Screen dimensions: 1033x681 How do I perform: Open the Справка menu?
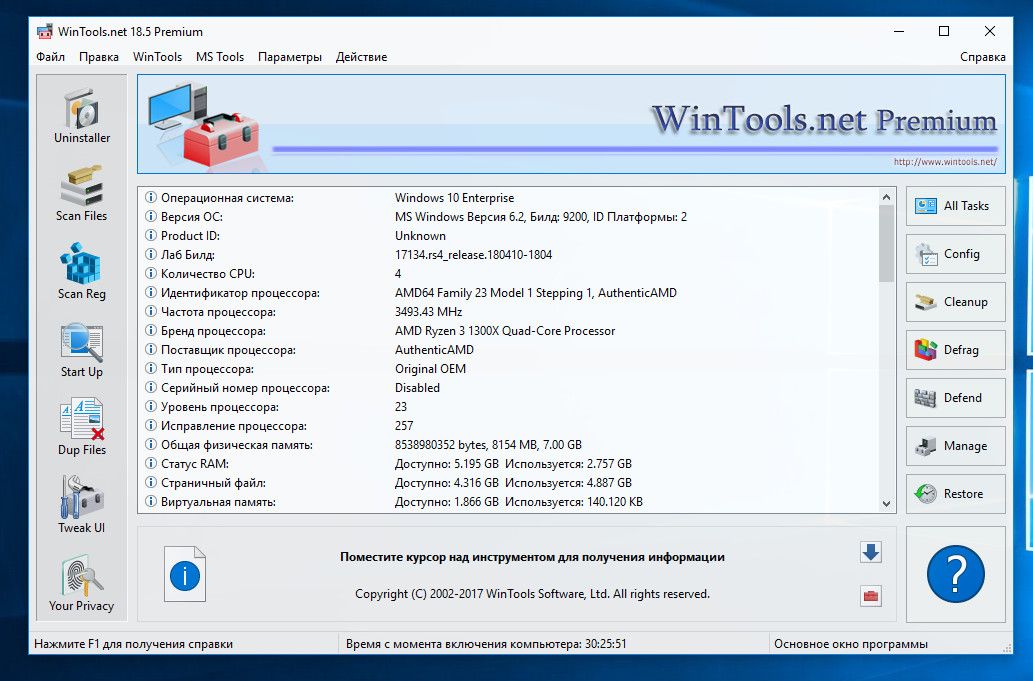(x=982, y=57)
